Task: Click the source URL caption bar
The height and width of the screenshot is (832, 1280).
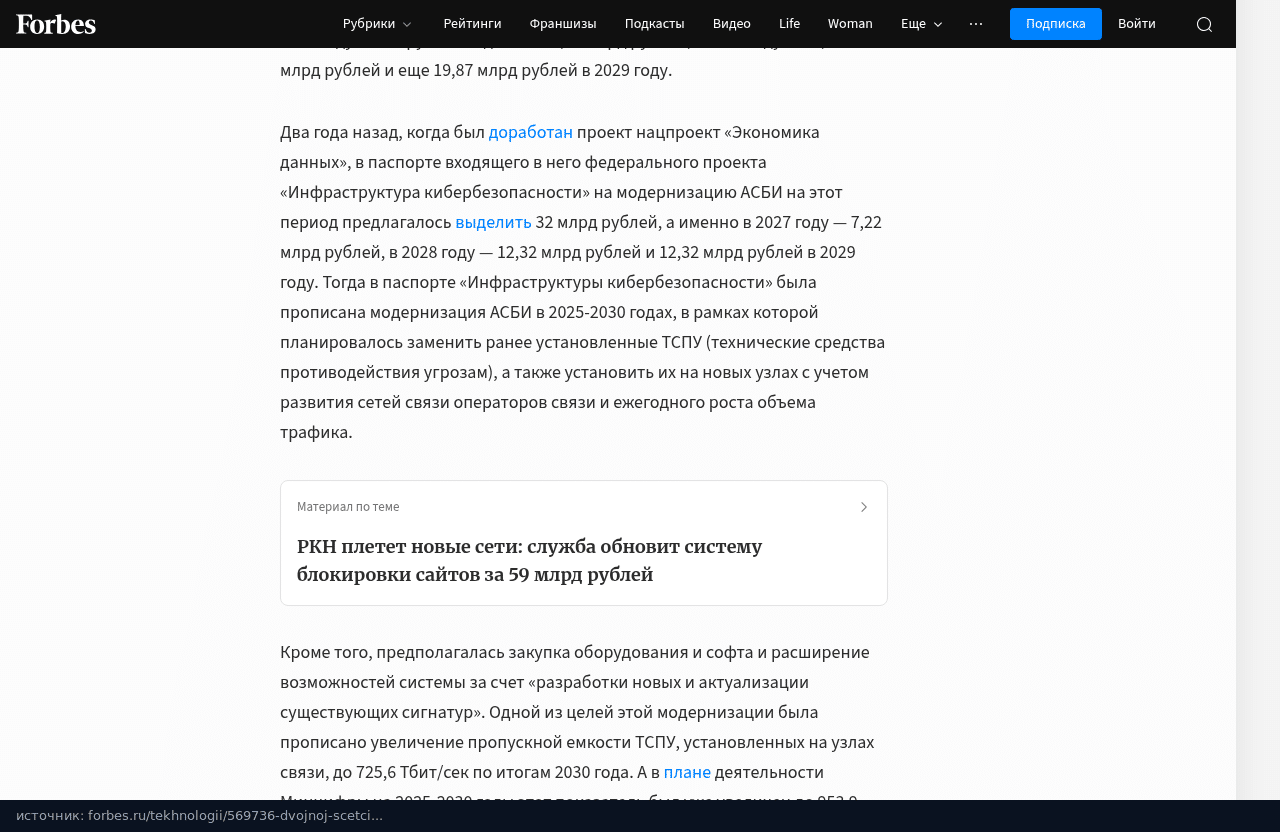Action: pos(640,816)
